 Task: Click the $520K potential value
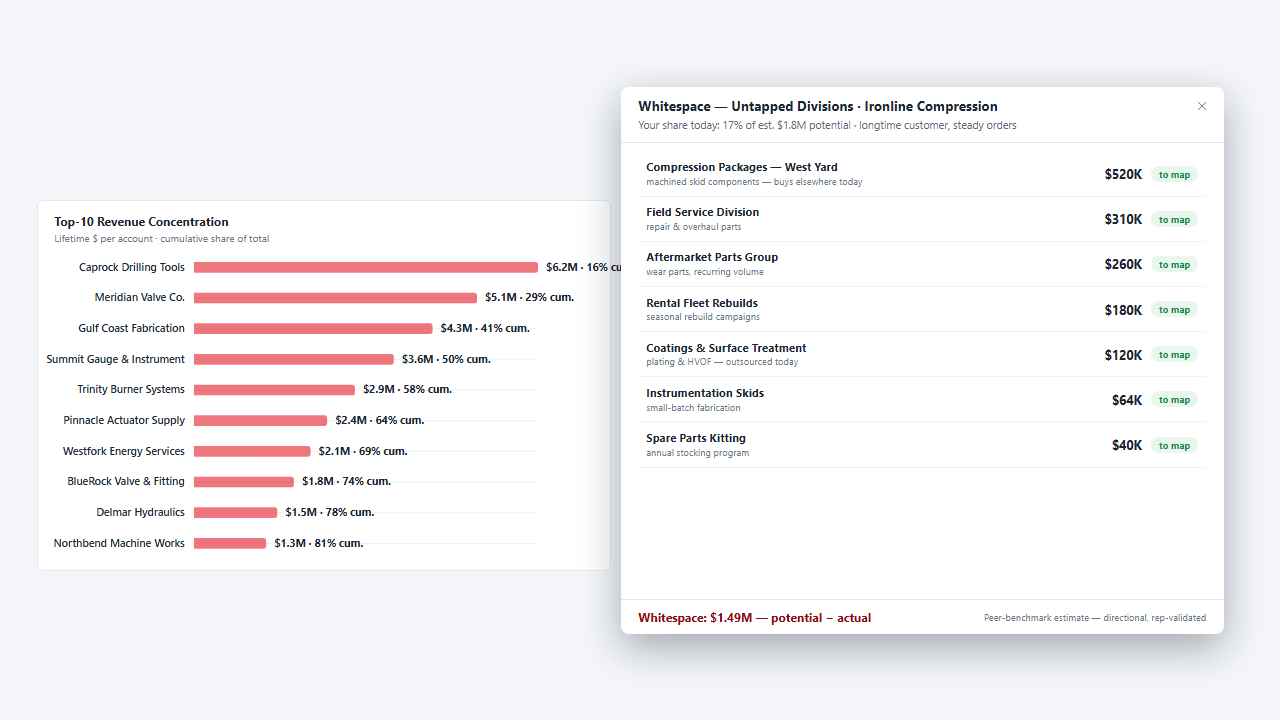point(1123,175)
